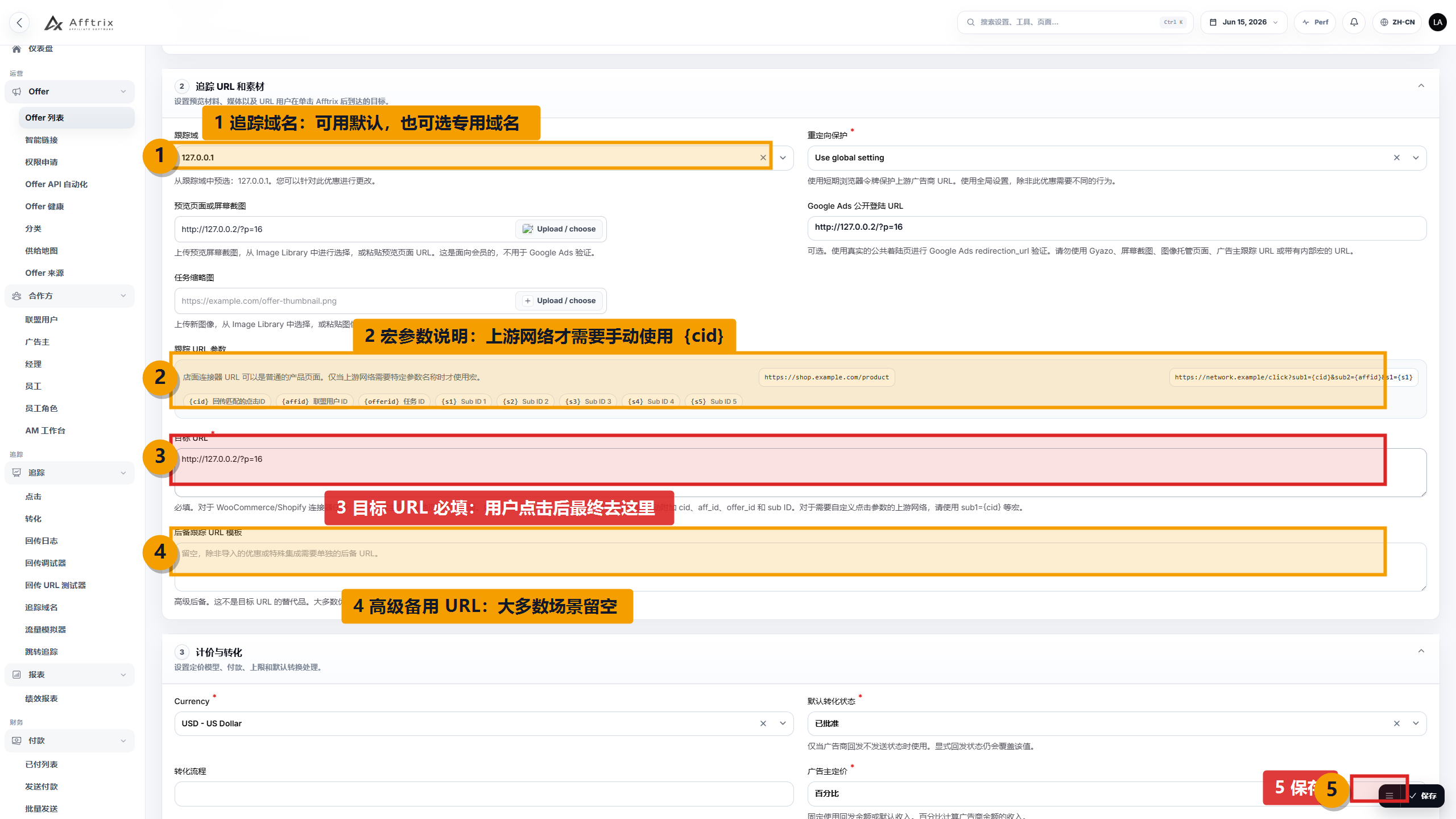Collapse the 追踪 URL 和素材 section

click(x=1421, y=86)
